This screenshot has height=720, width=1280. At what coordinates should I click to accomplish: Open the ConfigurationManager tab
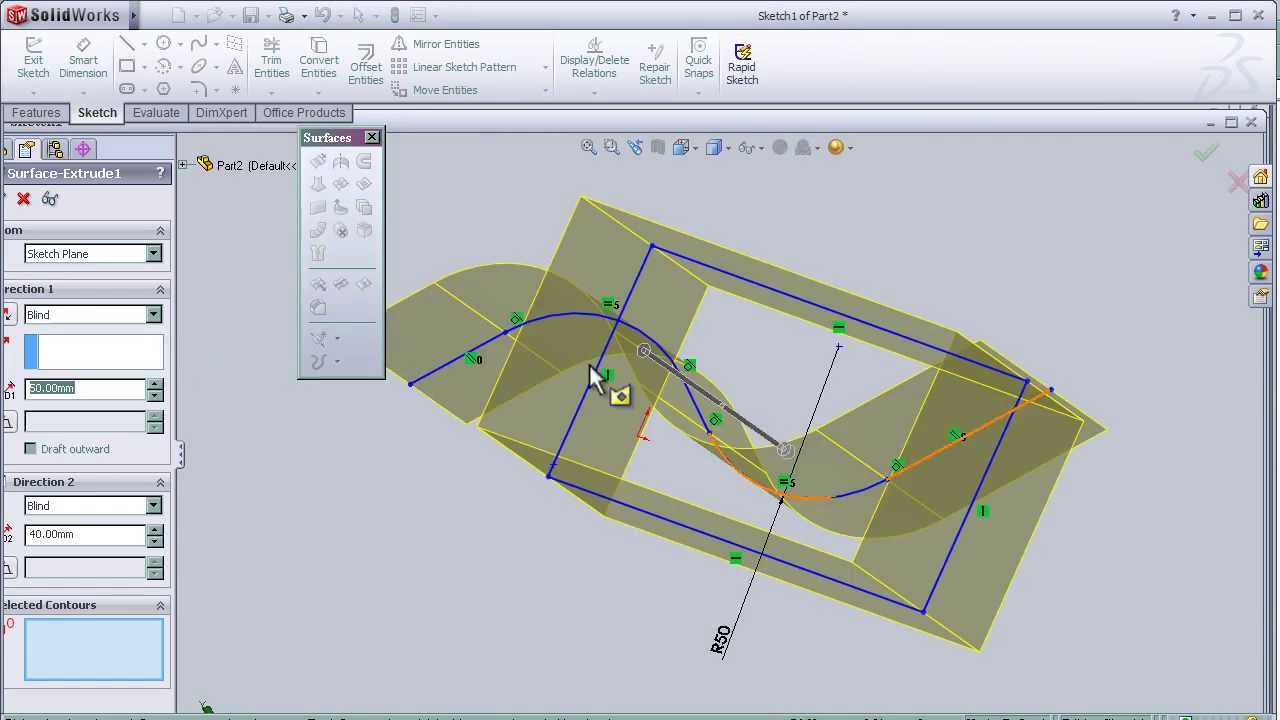[x=55, y=149]
